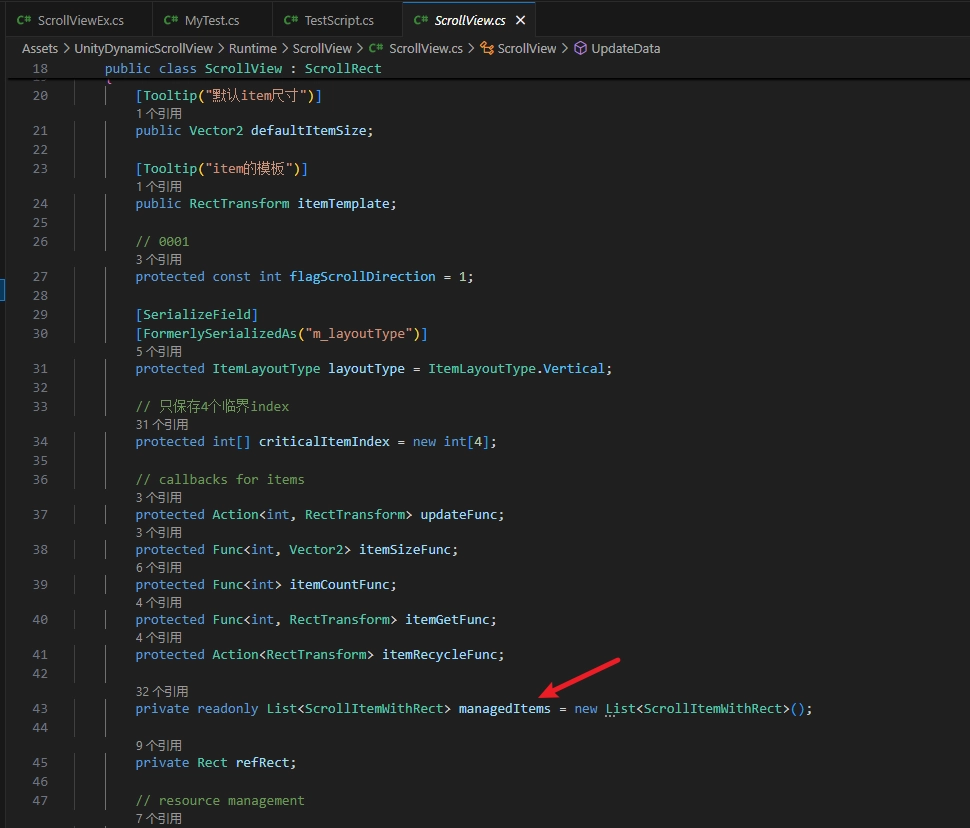Click the C# file icon in breadcrumb
This screenshot has width=970, height=828.
click(x=376, y=48)
